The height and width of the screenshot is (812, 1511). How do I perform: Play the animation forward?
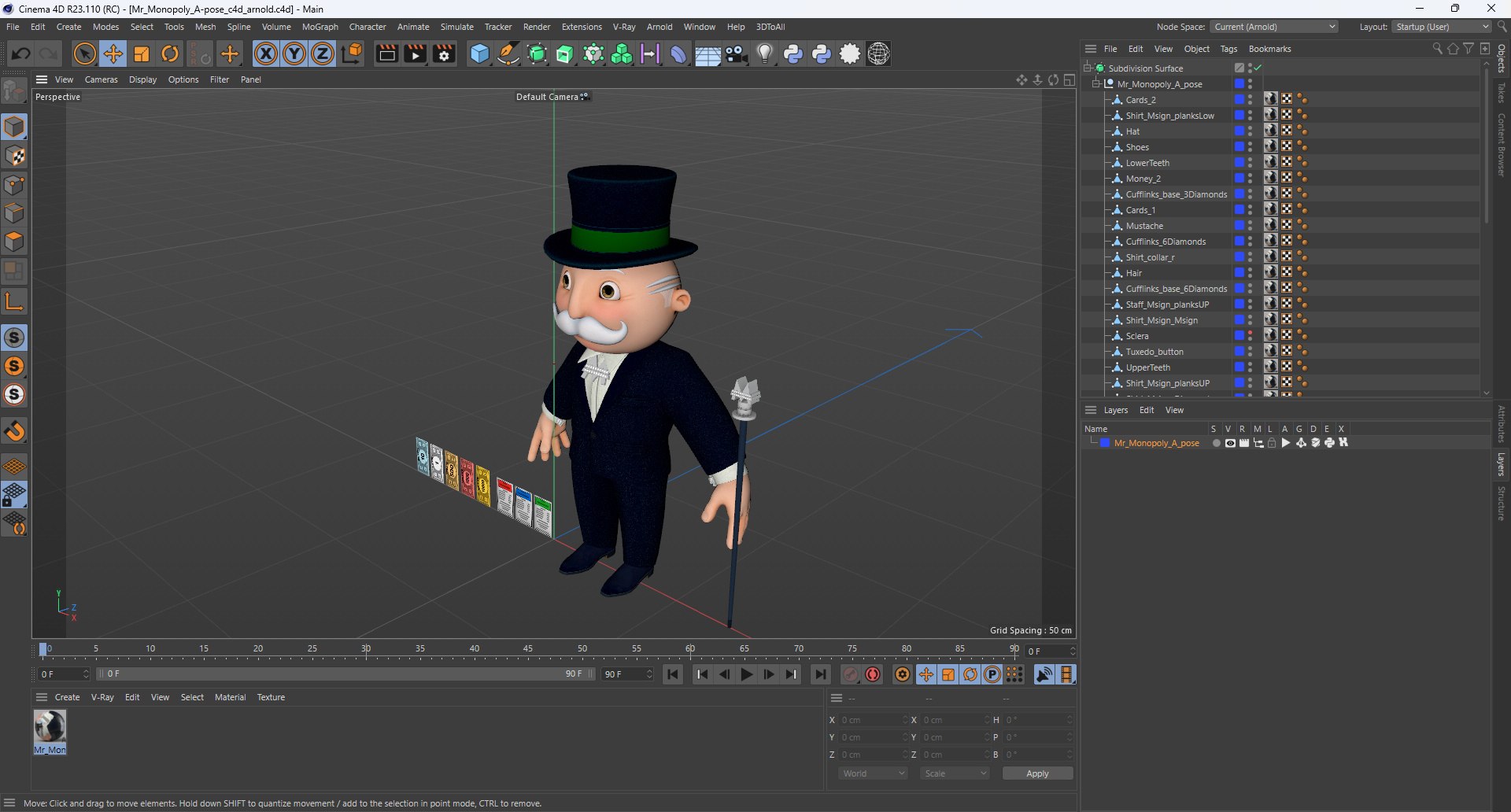pyautogui.click(x=746, y=674)
